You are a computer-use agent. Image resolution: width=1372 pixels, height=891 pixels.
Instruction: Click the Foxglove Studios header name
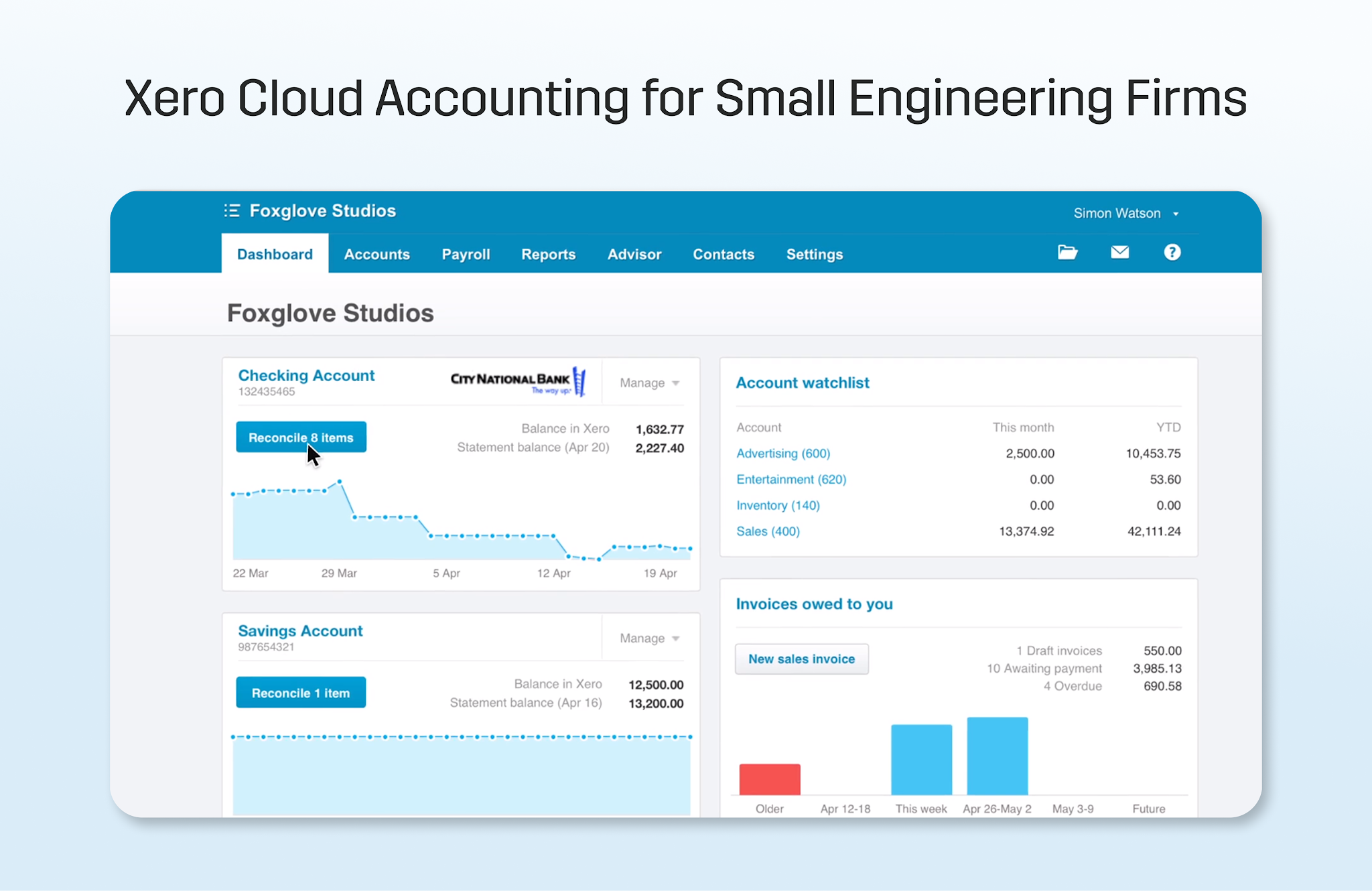322,211
